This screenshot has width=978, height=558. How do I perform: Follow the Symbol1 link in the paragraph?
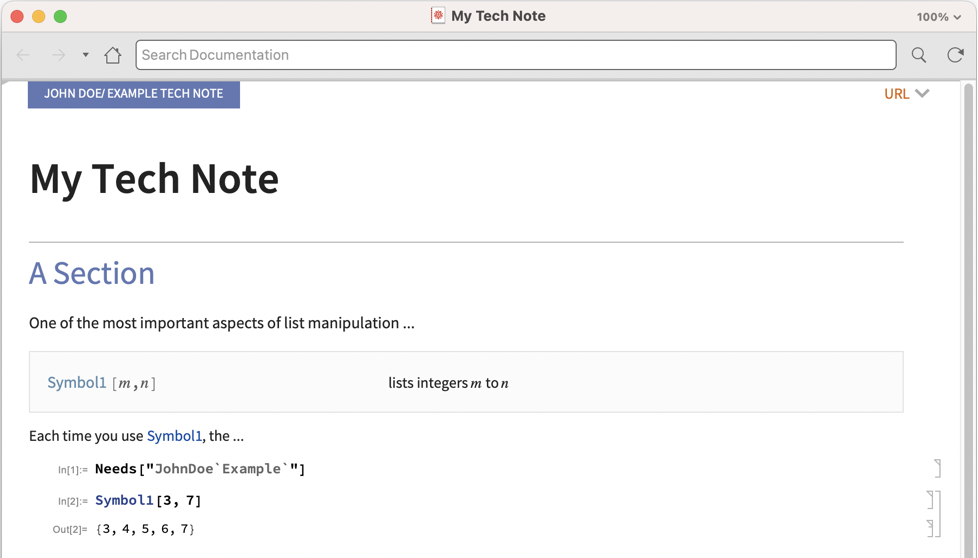(x=174, y=436)
